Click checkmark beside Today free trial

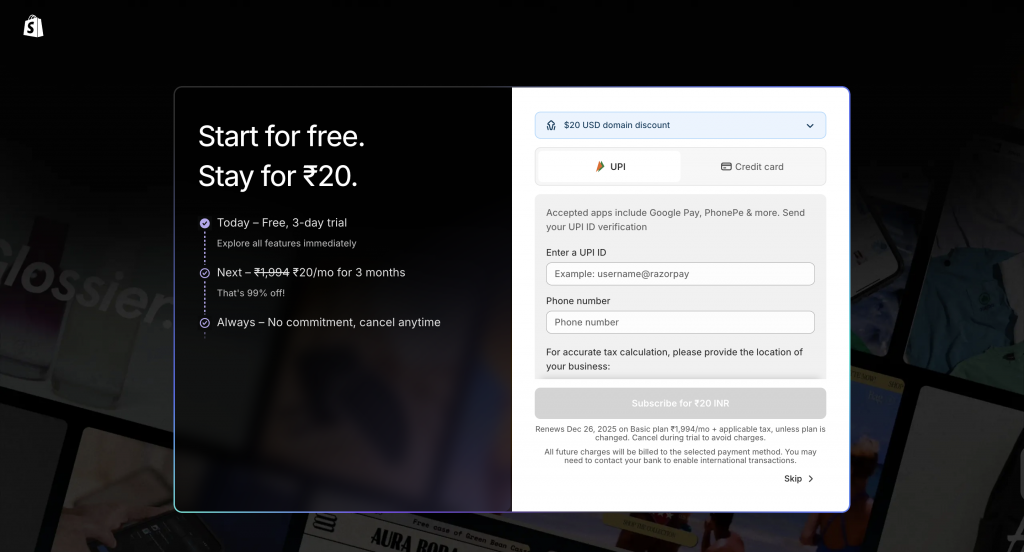[x=205, y=223]
